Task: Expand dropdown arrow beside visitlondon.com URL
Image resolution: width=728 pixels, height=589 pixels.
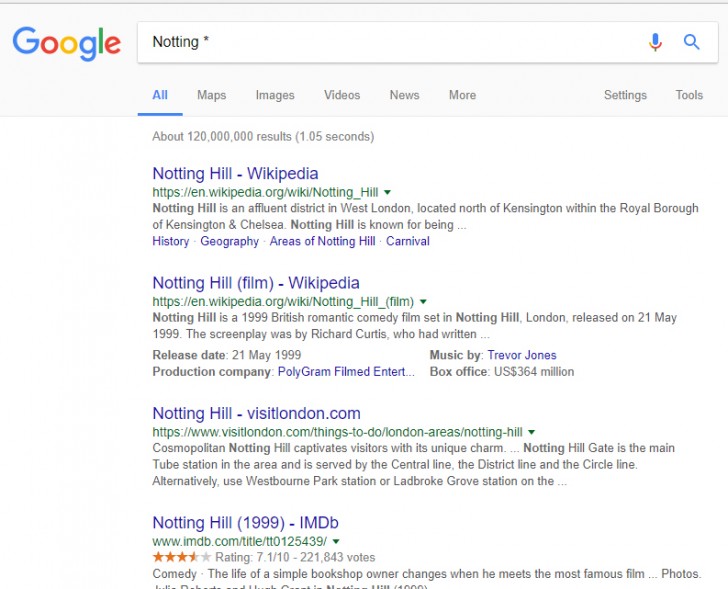Action: 531,432
